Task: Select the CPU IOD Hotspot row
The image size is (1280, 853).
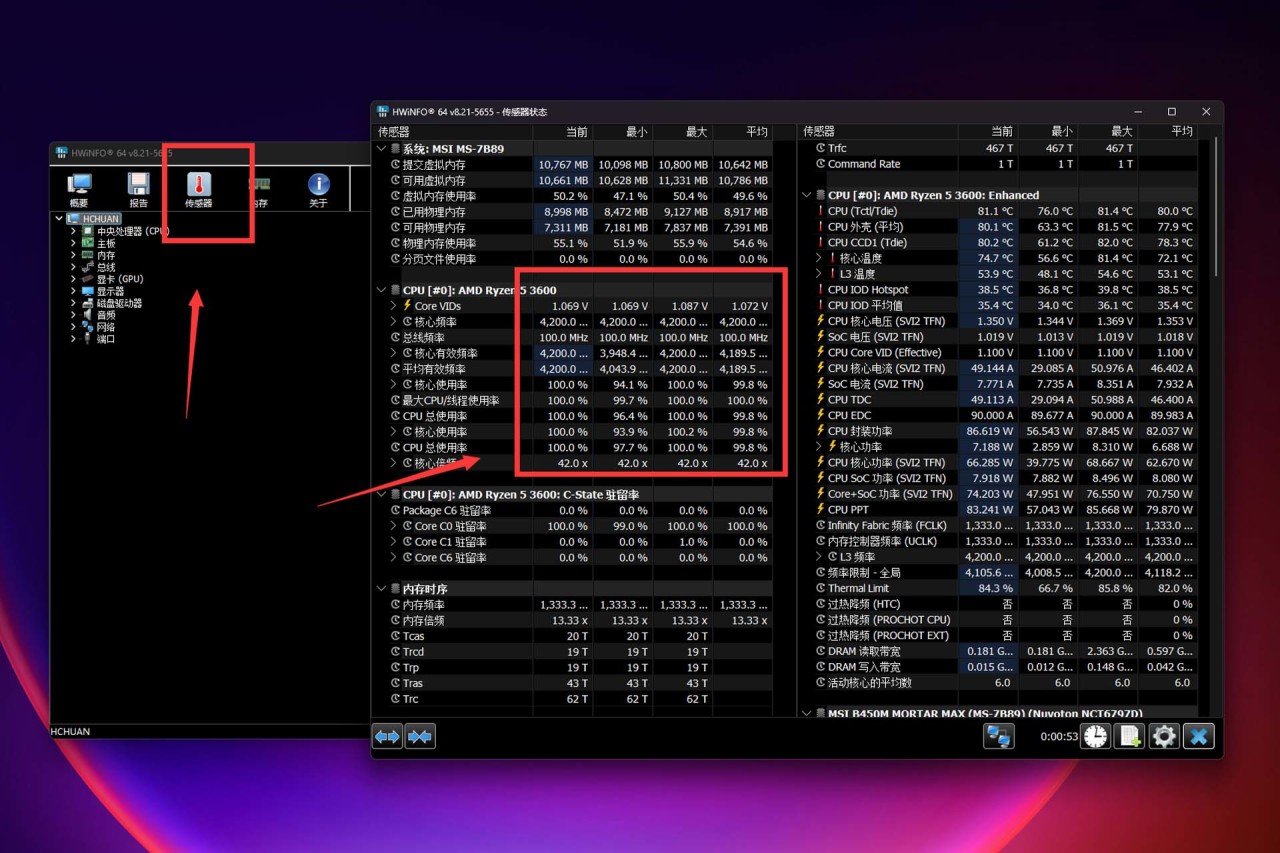Action: pyautogui.click(x=868, y=290)
